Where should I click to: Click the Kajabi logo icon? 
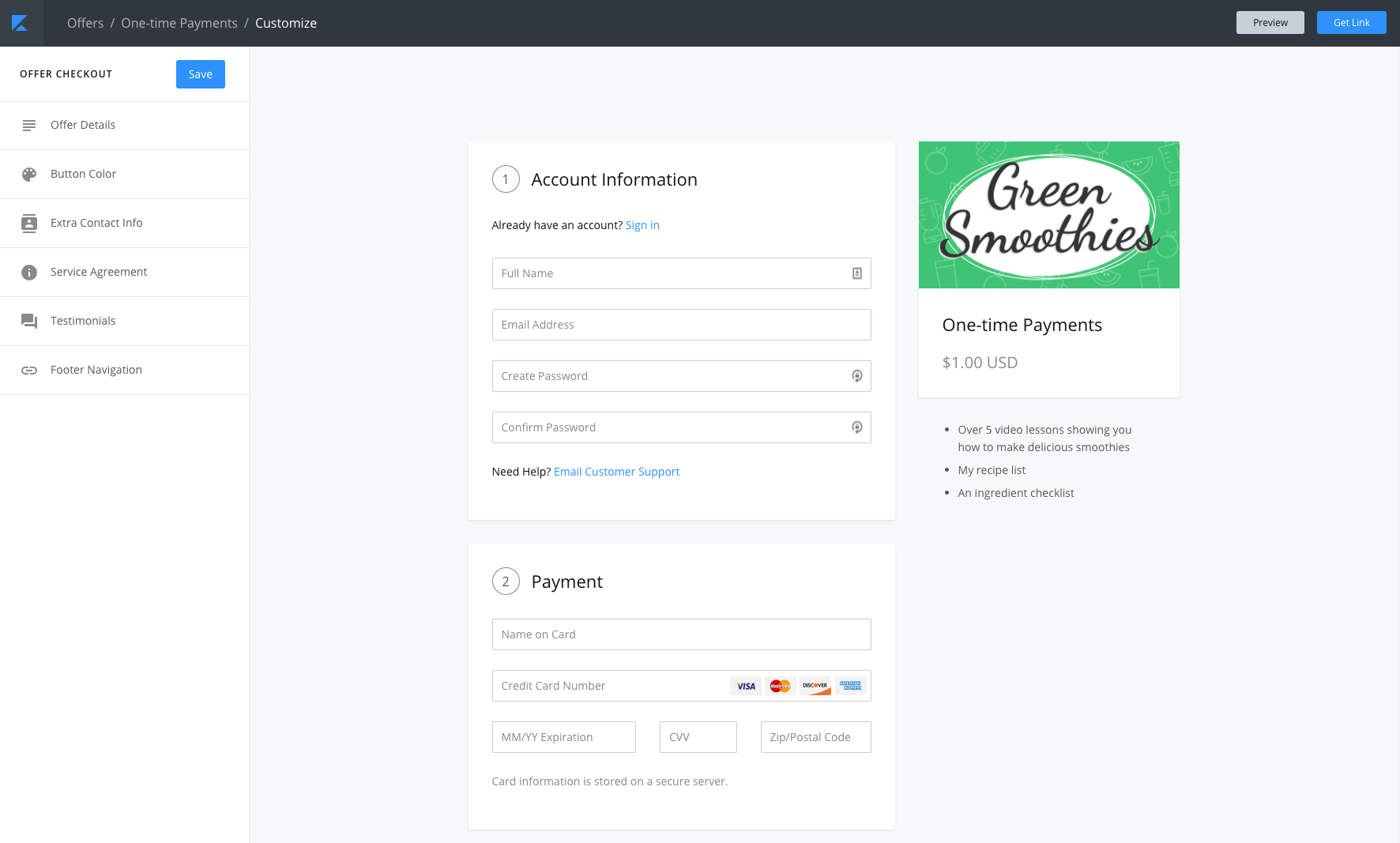pyautogui.click(x=20, y=23)
